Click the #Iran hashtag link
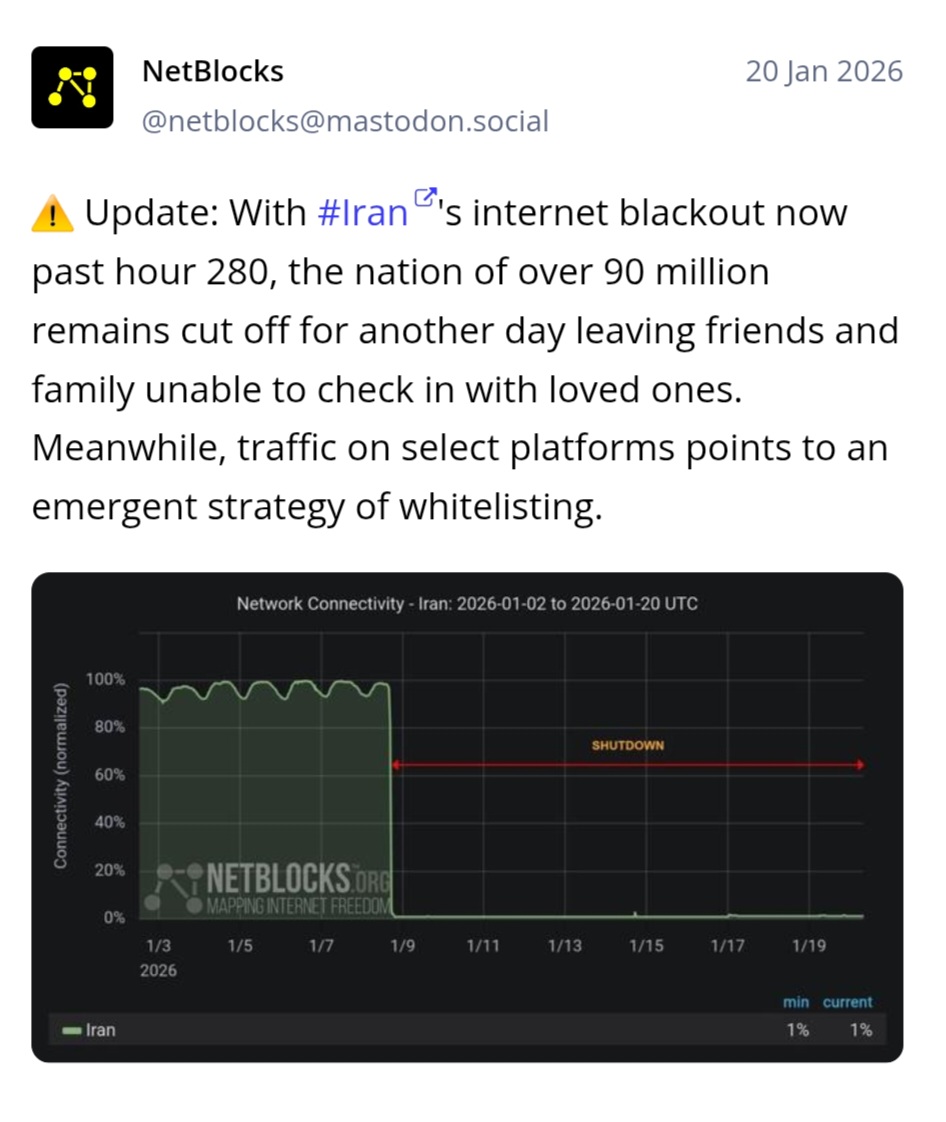 pyautogui.click(x=362, y=213)
